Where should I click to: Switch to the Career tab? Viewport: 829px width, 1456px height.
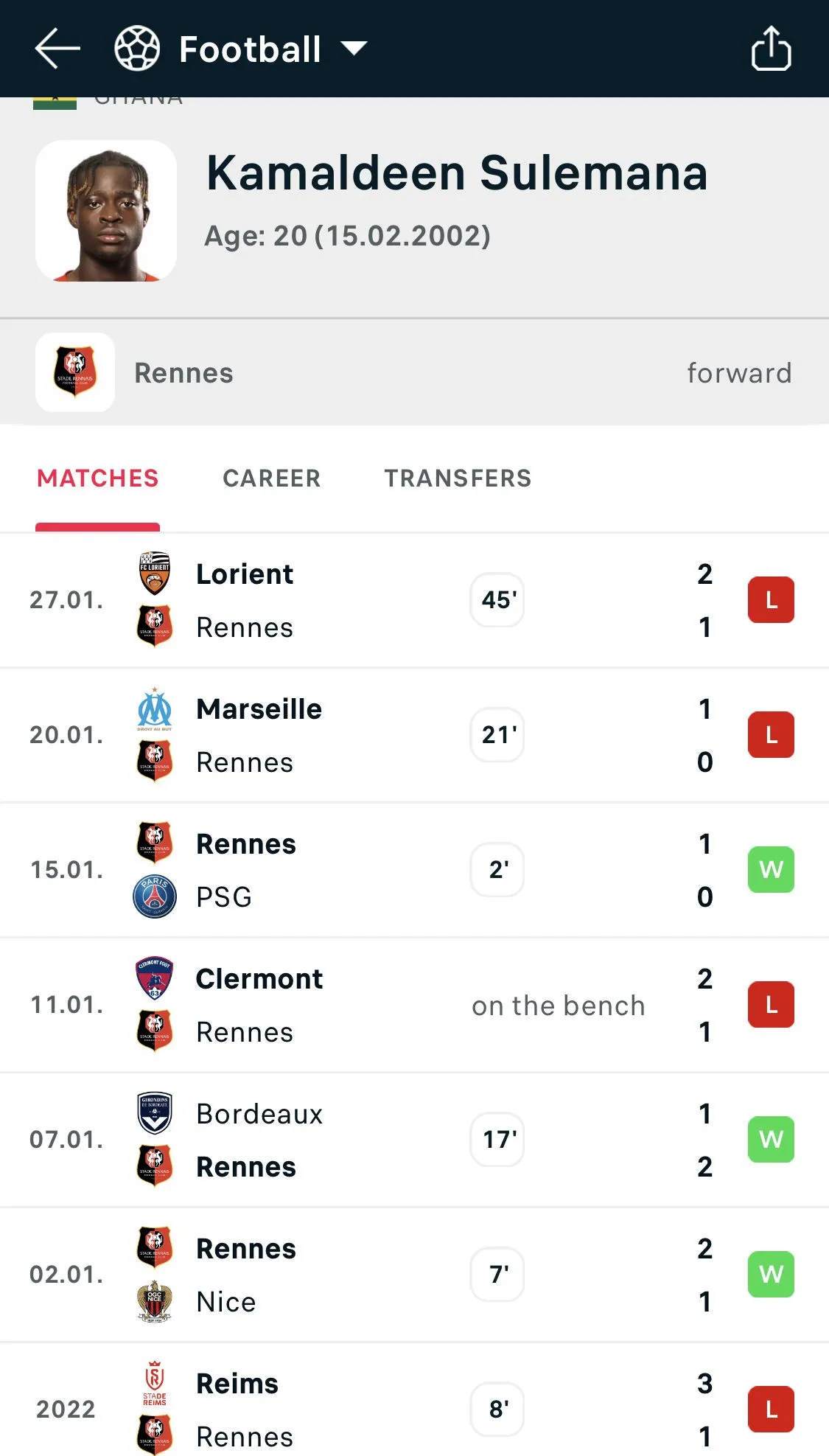(x=271, y=478)
